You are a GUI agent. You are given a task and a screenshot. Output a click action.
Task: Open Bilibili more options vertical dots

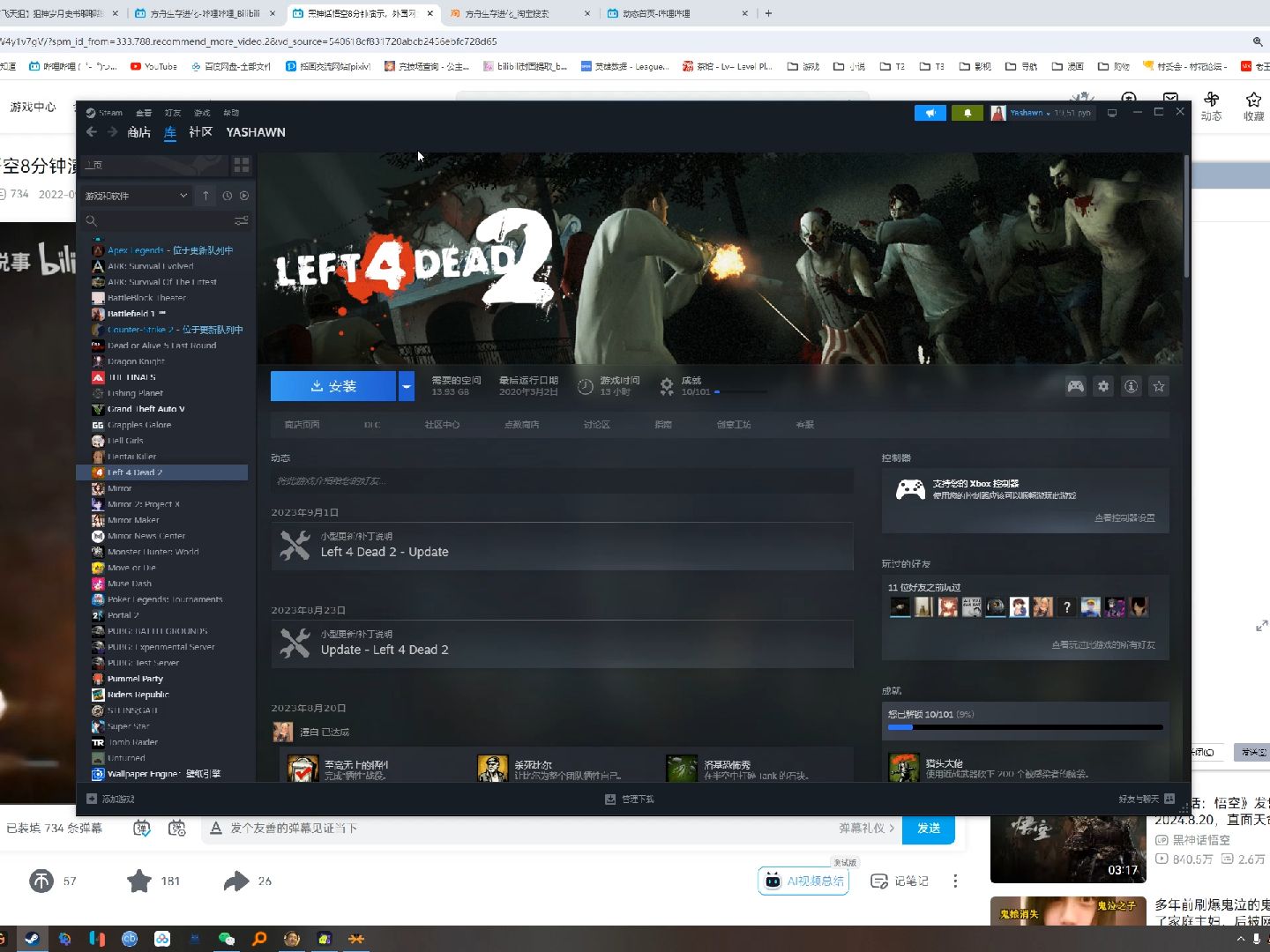tap(955, 881)
